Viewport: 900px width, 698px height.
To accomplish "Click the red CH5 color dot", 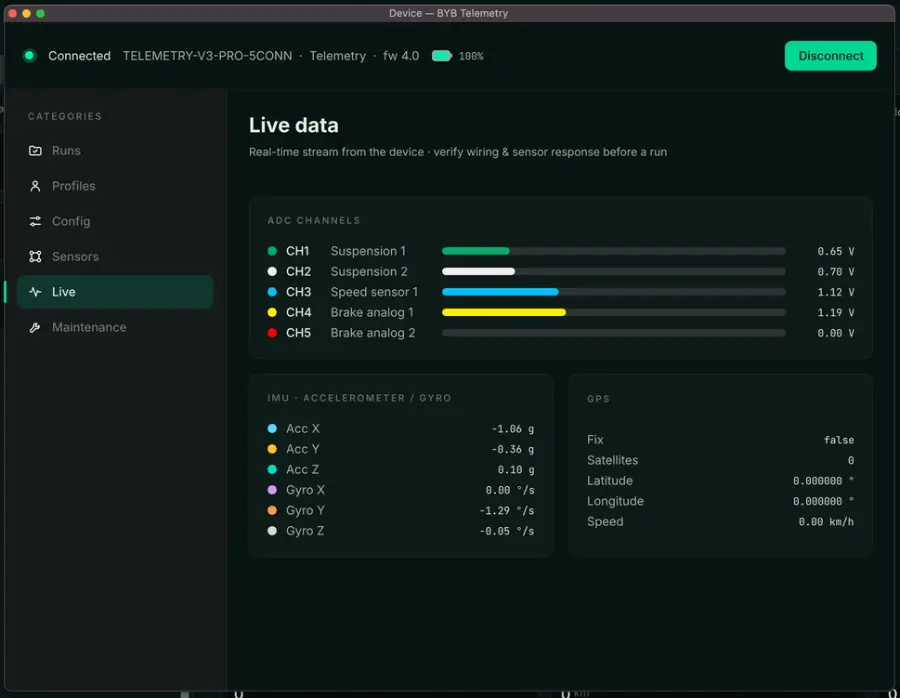I will point(272,333).
